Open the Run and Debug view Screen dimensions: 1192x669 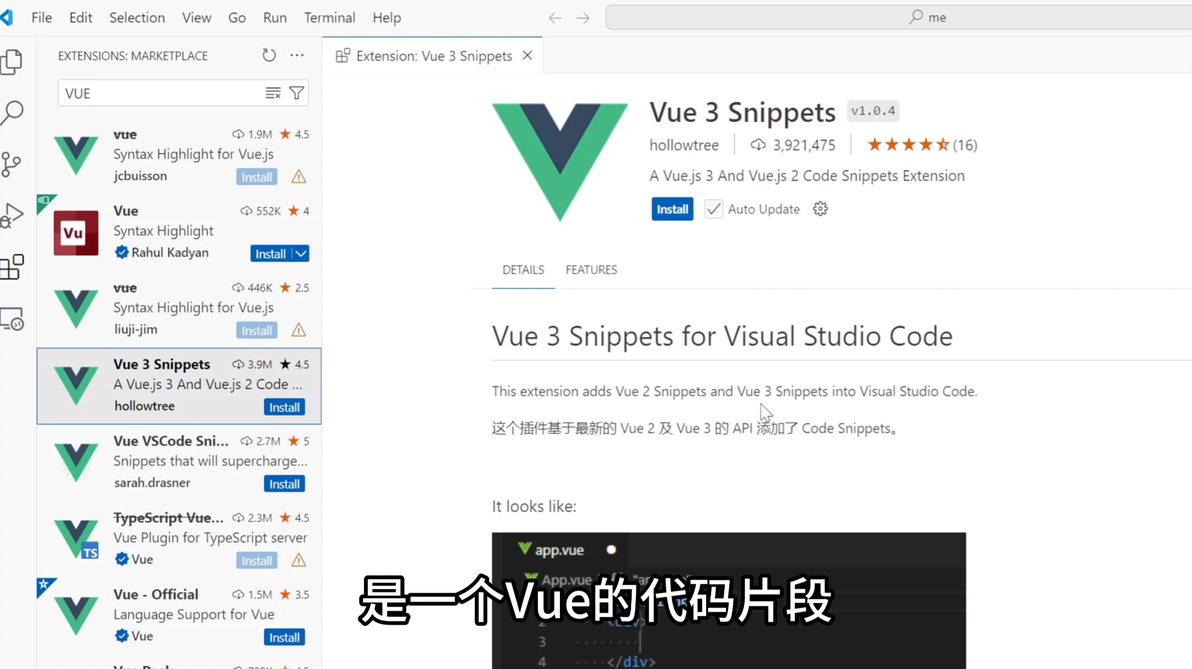click(11, 215)
